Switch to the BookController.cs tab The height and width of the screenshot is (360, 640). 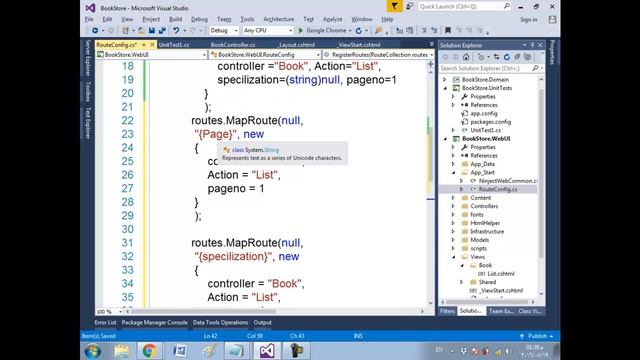coord(233,45)
